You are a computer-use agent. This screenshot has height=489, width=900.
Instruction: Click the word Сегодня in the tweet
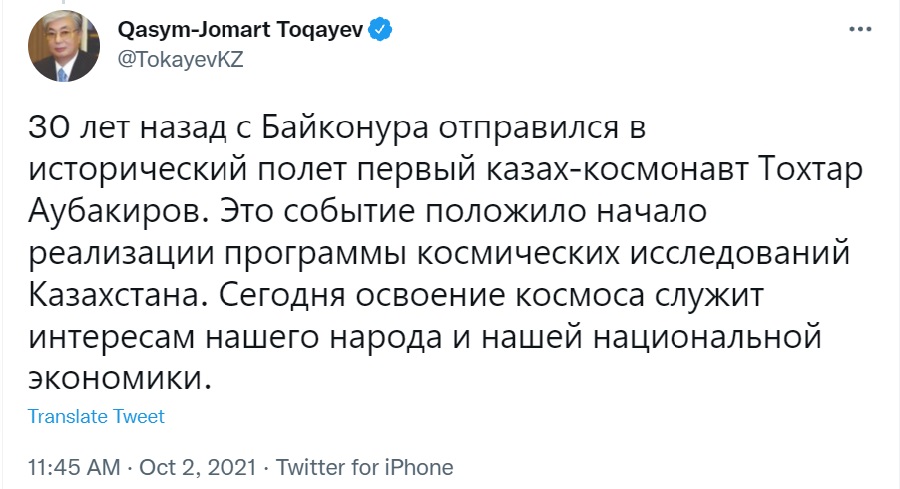click(x=282, y=296)
